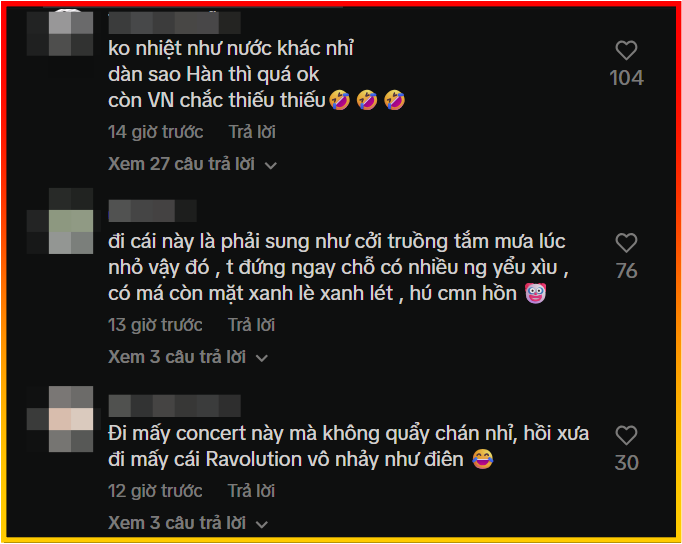Expand replies under the 13 giờ trước comment
Image resolution: width=682 pixels, height=544 pixels.
[x=188, y=357]
